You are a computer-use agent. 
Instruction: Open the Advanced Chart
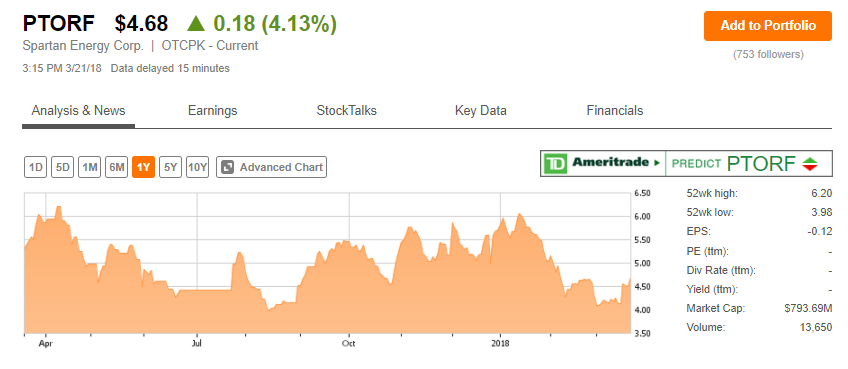[x=271, y=167]
